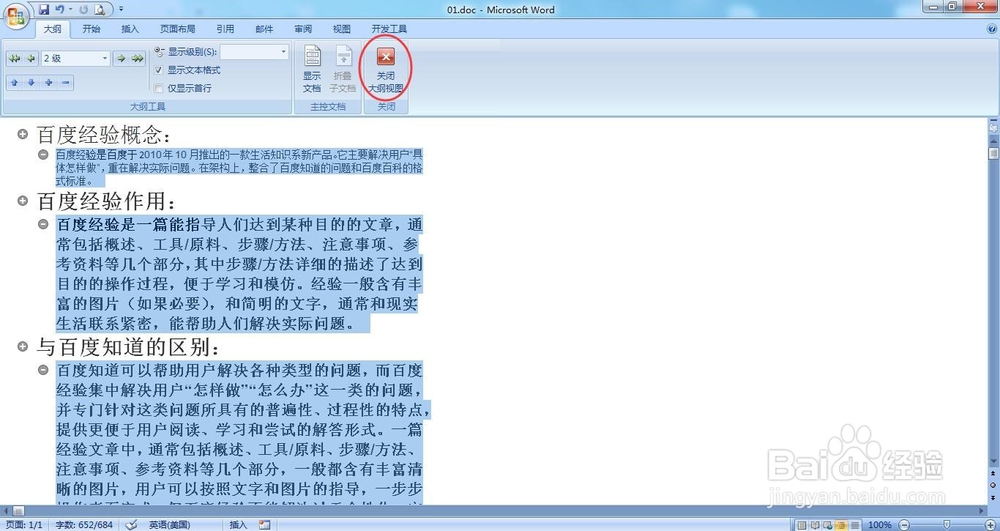The height and width of the screenshot is (531, 1000).
Task: Switch to the 邮件 ribbon tab
Action: 264,29
